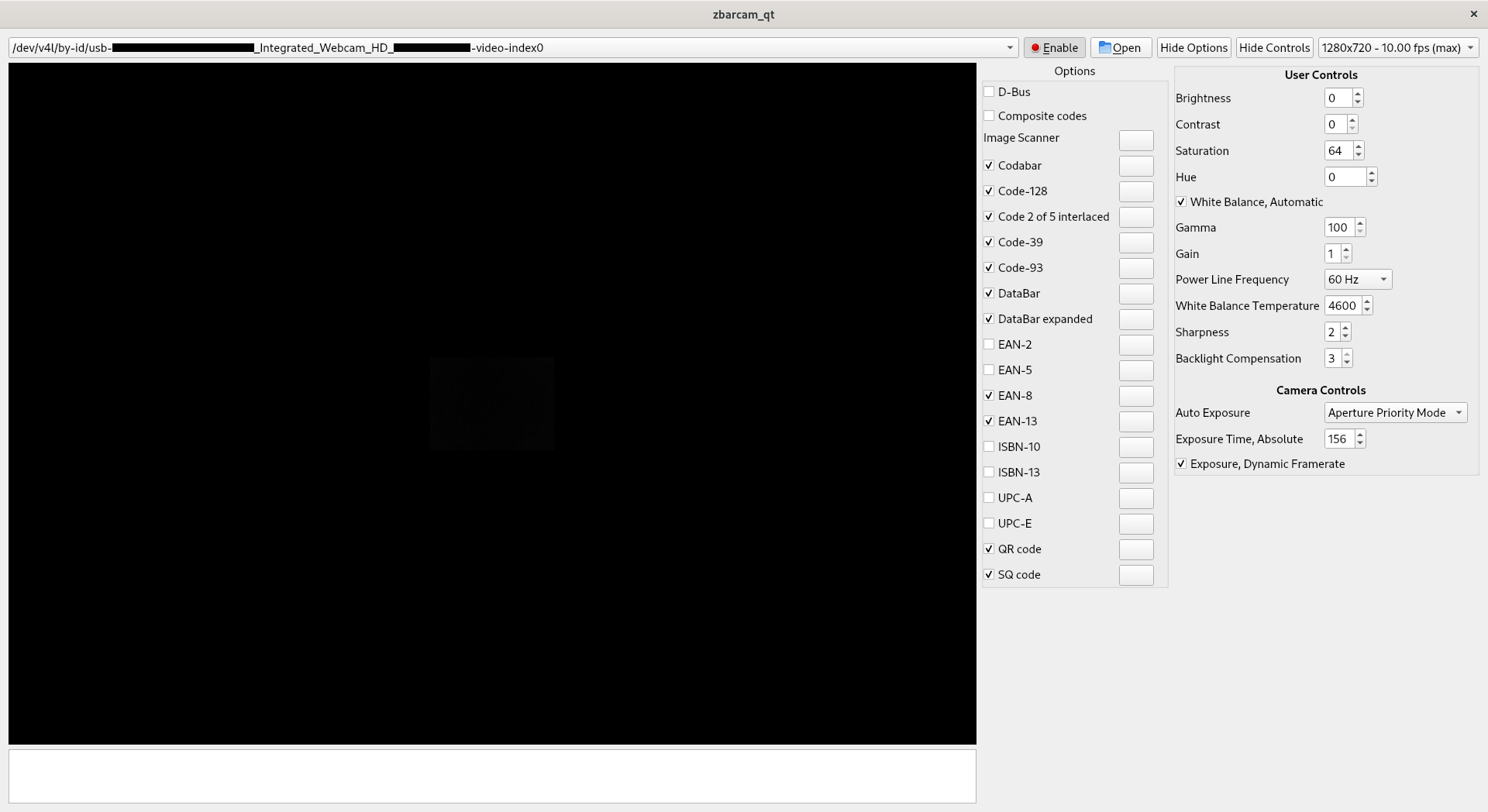Viewport: 1488px width, 812px height.
Task: Increase Gamma value with the up arrow
Action: coord(1359,223)
